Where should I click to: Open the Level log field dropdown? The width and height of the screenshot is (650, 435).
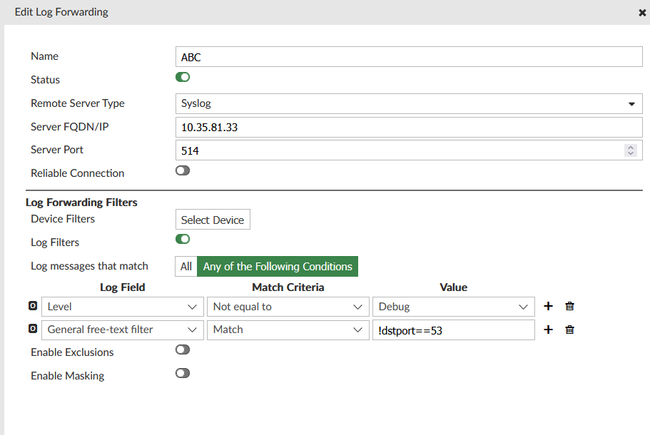click(x=119, y=307)
